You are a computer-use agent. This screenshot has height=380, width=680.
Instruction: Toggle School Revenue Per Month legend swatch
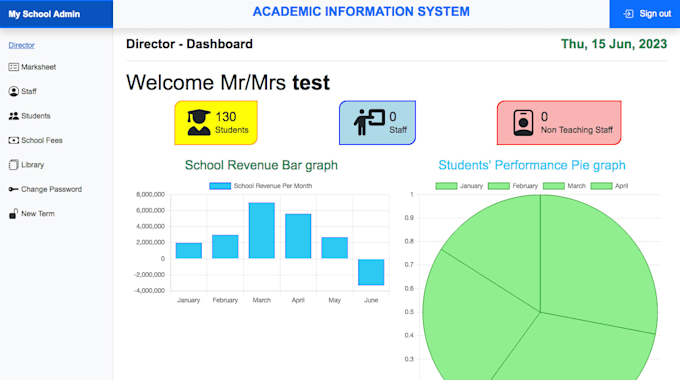click(220, 186)
